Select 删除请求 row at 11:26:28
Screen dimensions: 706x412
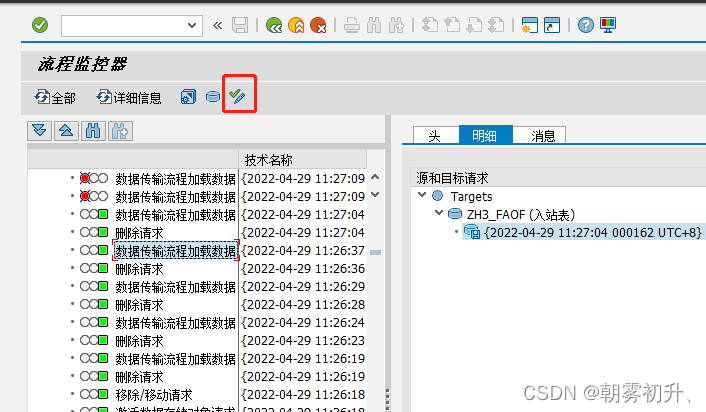pos(139,304)
